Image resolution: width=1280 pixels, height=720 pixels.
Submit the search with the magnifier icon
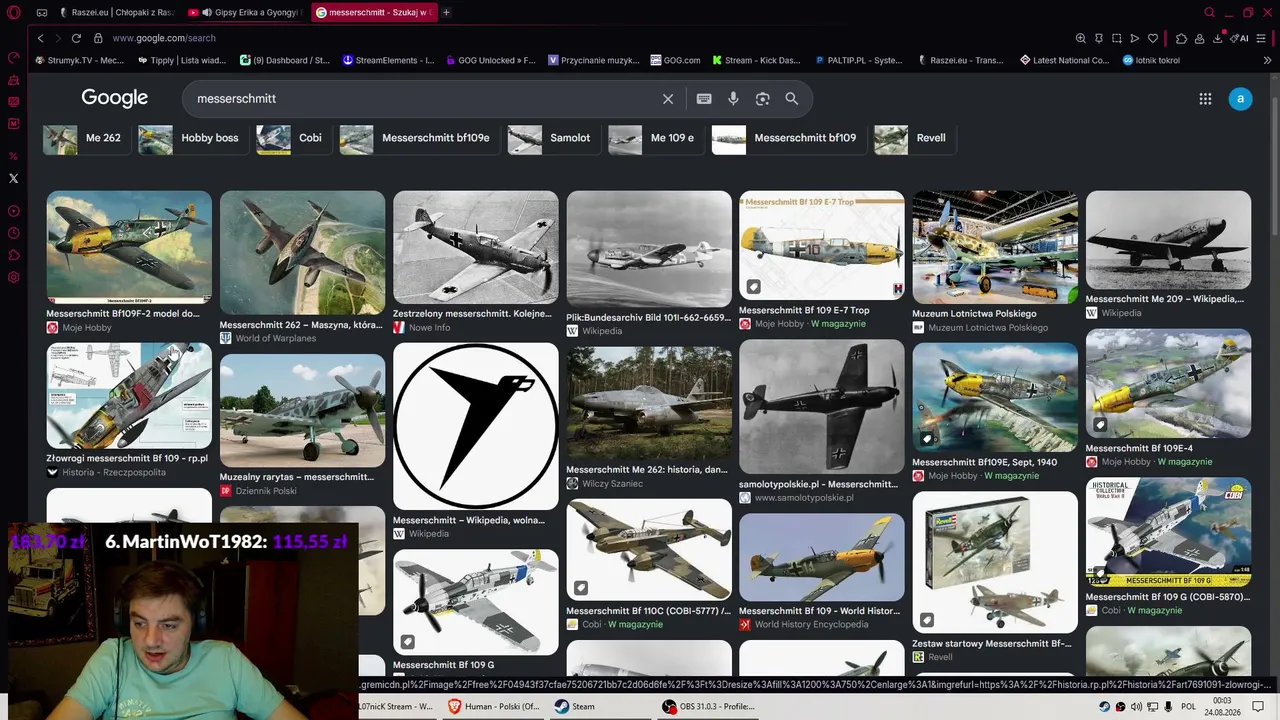click(792, 99)
